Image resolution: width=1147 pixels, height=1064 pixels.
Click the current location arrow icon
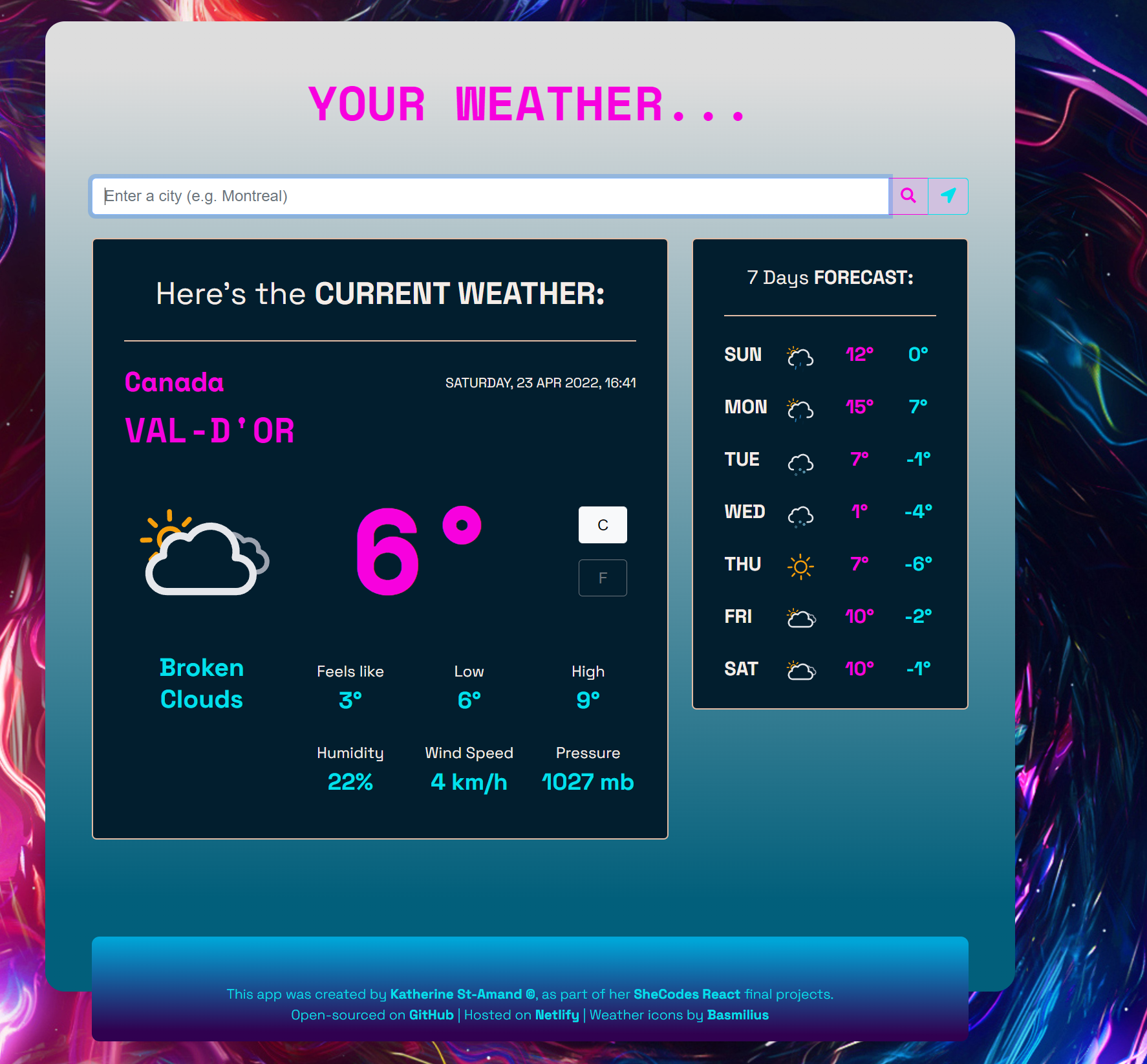coord(949,196)
